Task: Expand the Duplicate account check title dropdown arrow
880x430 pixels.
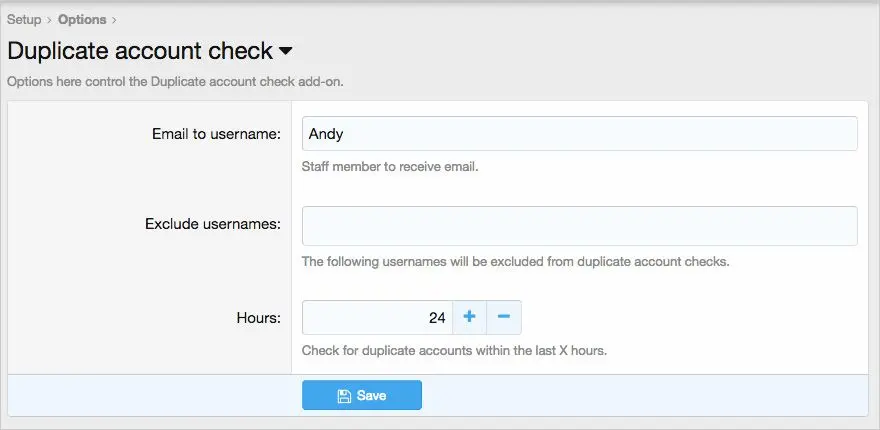Action: 285,51
